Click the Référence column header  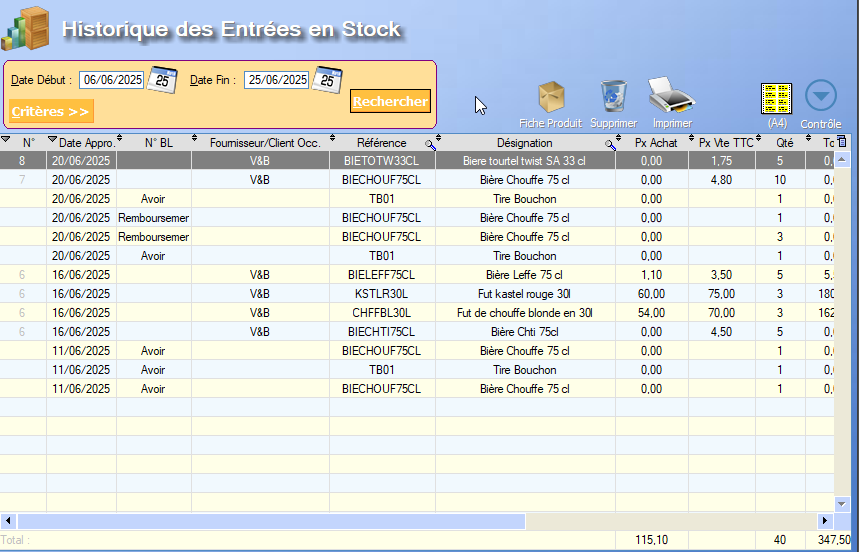(382, 143)
